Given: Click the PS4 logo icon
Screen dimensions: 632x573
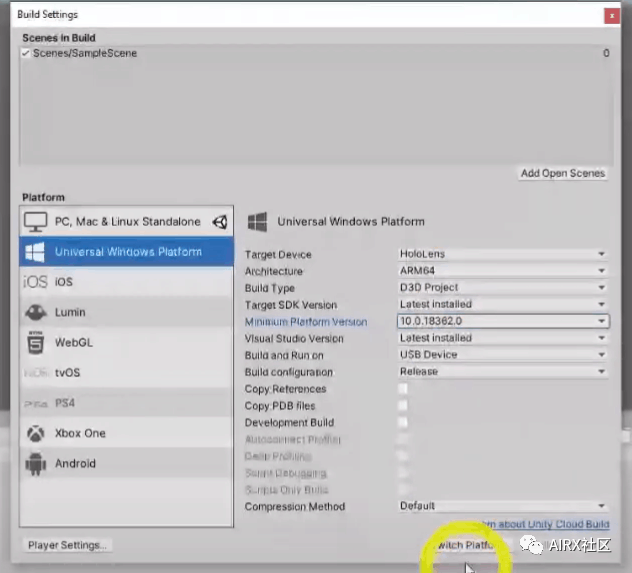Looking at the screenshot, I should [35, 403].
